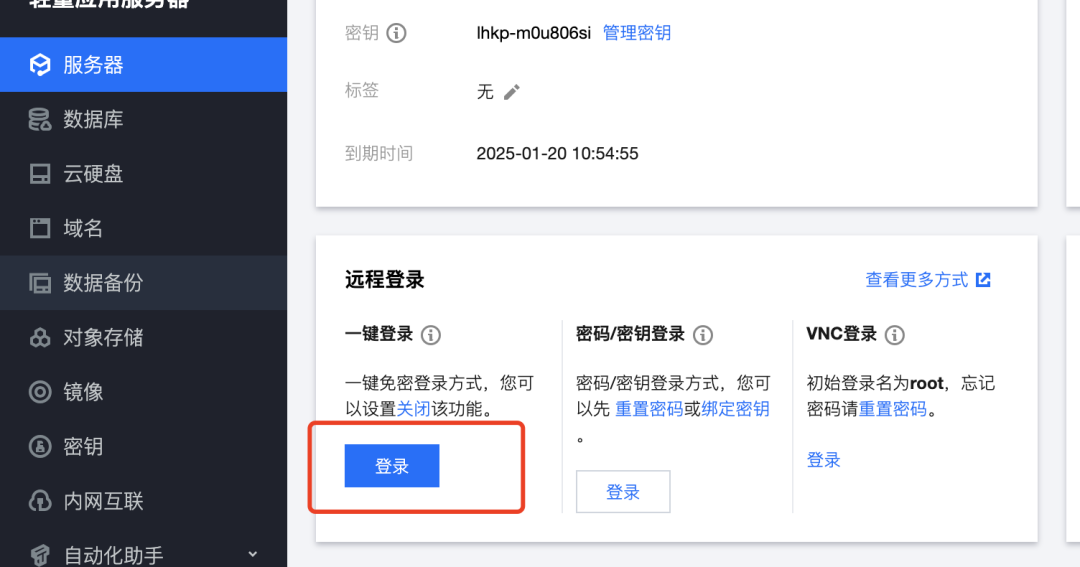Open the 查看更多方式 external link
Viewport: 1080px width, 567px height.
pos(927,280)
